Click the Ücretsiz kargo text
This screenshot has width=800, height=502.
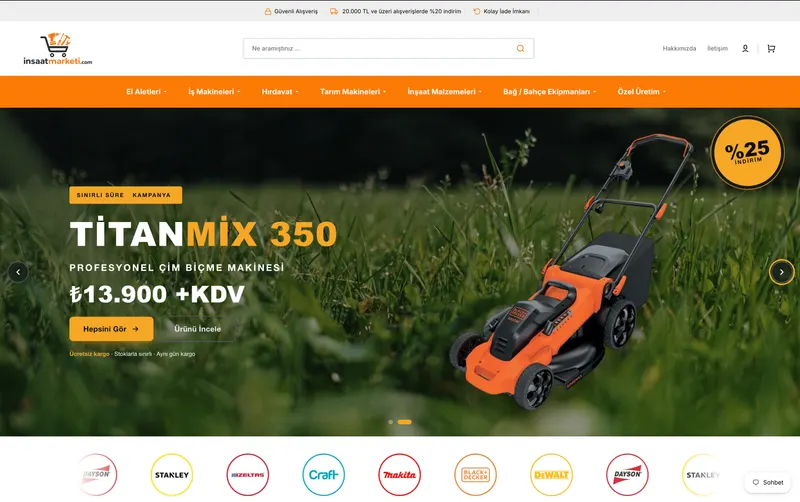click(89, 354)
